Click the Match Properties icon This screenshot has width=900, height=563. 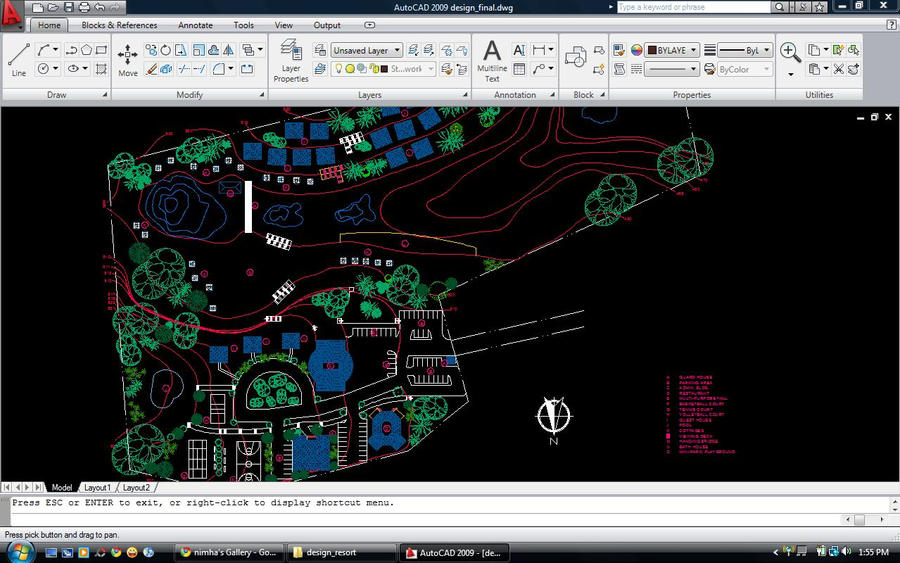619,50
